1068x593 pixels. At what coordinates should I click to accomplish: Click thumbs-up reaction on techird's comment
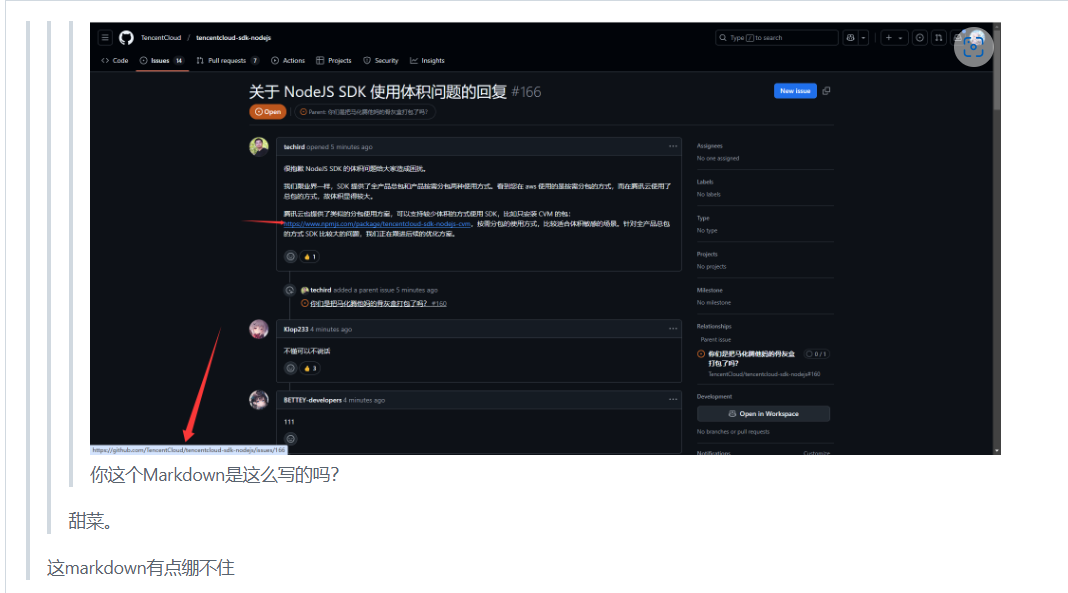pos(310,257)
